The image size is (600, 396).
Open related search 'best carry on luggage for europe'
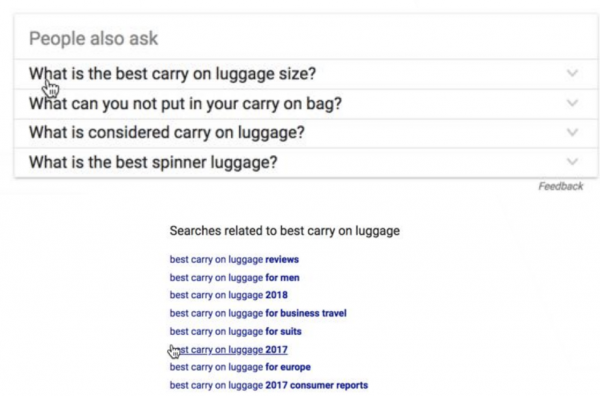(240, 367)
